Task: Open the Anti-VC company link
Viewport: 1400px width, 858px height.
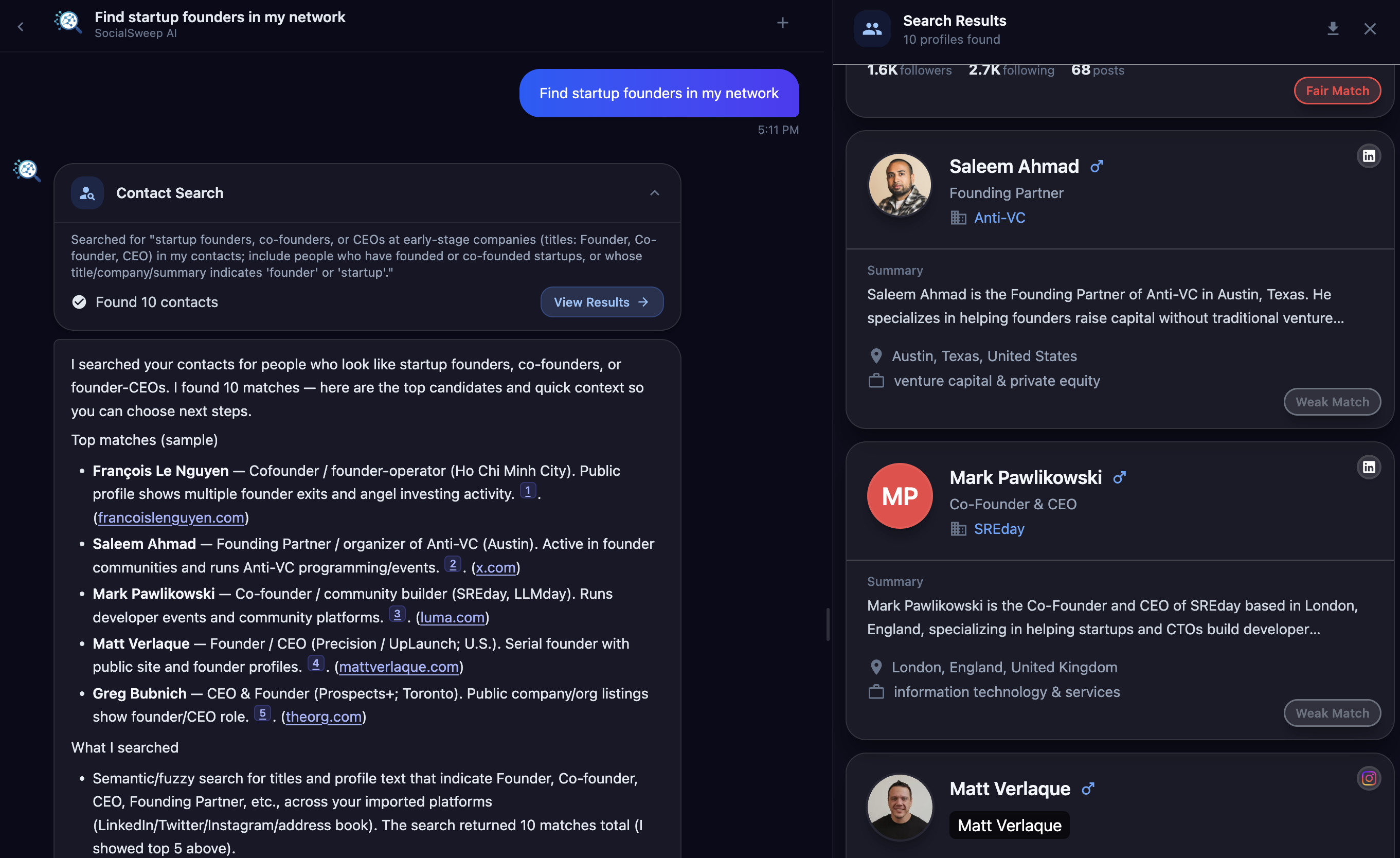Action: point(999,218)
